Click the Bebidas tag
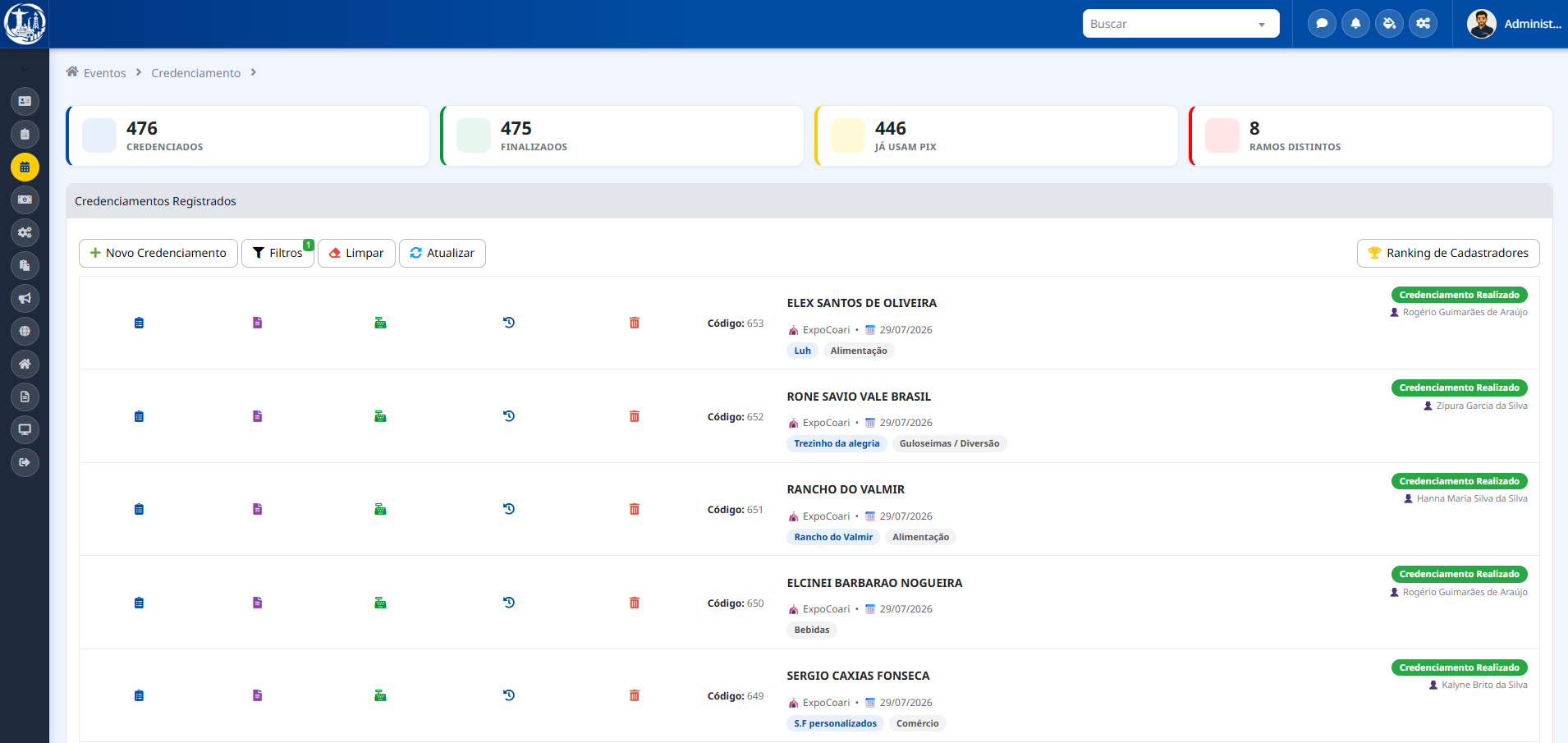The height and width of the screenshot is (743, 1568). (812, 630)
